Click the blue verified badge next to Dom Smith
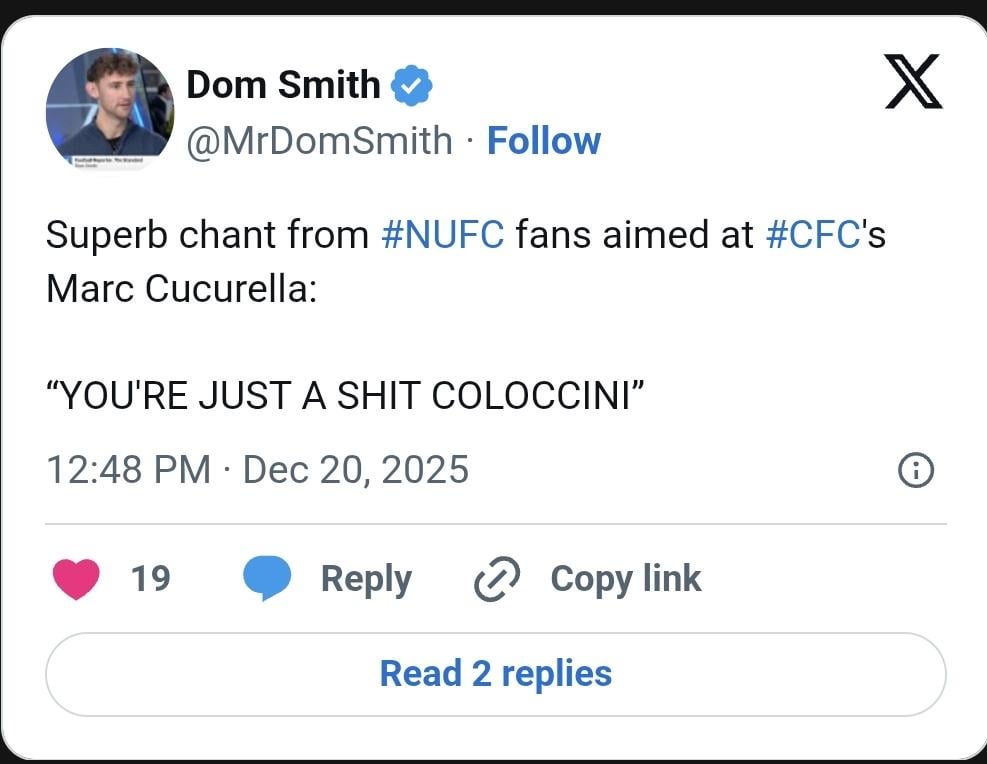The height and width of the screenshot is (764, 987). [411, 84]
